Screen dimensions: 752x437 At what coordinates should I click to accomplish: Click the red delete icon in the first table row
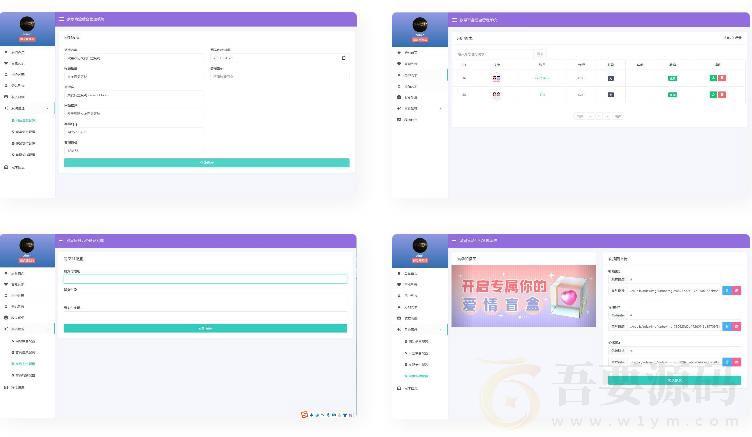point(722,78)
